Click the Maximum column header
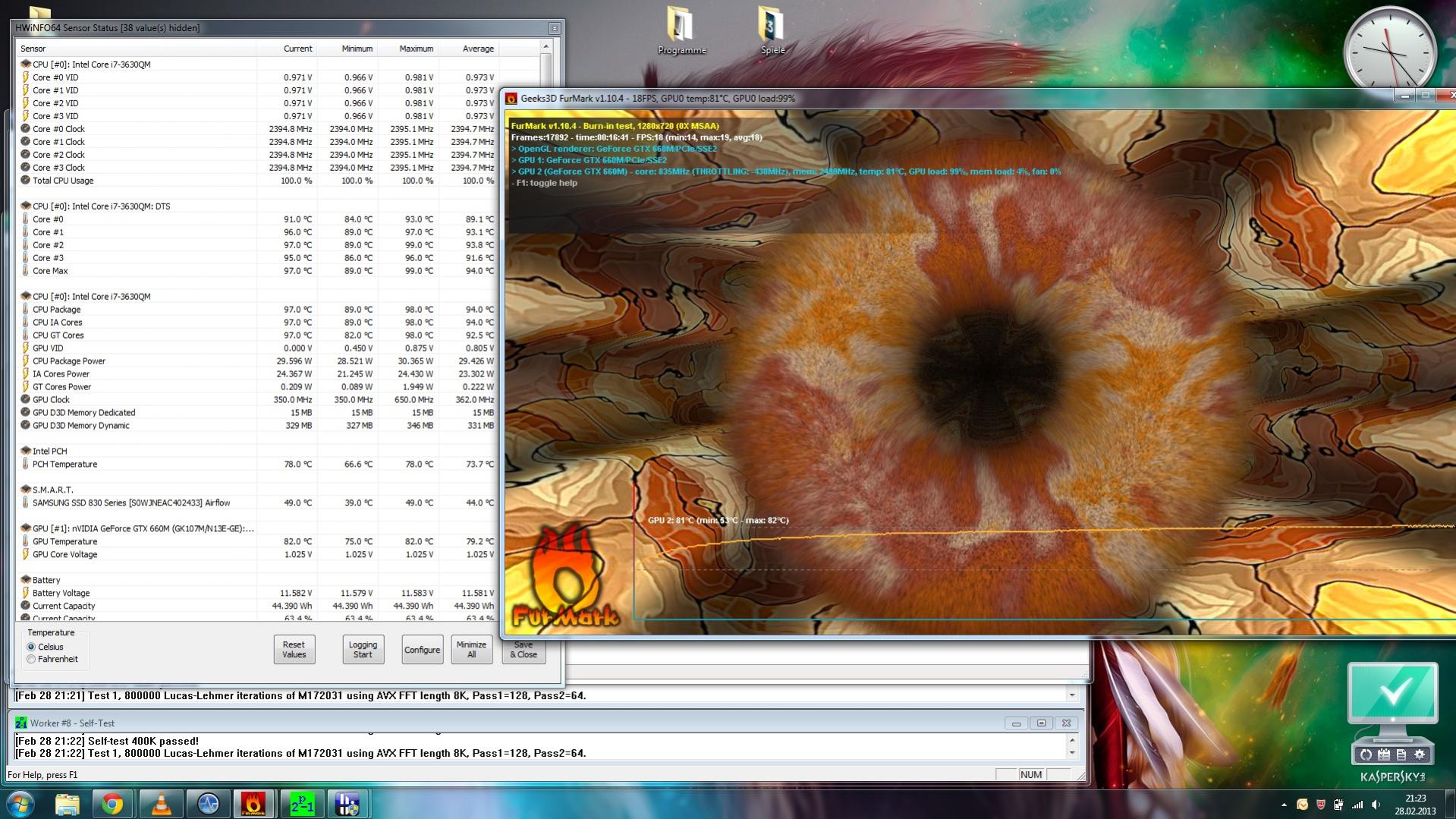 coord(408,49)
